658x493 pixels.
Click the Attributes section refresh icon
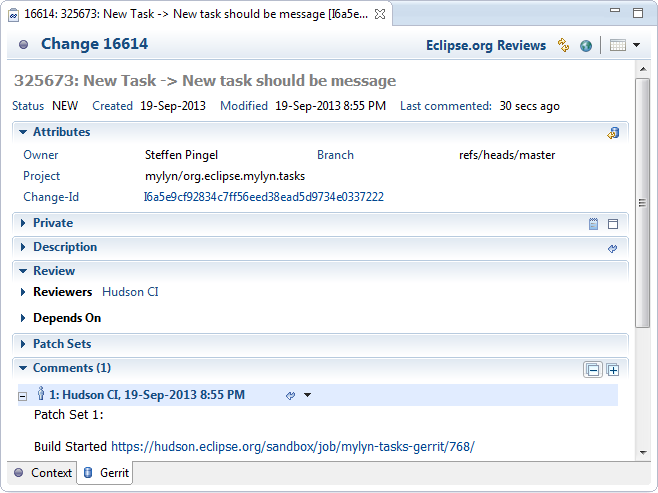point(613,133)
